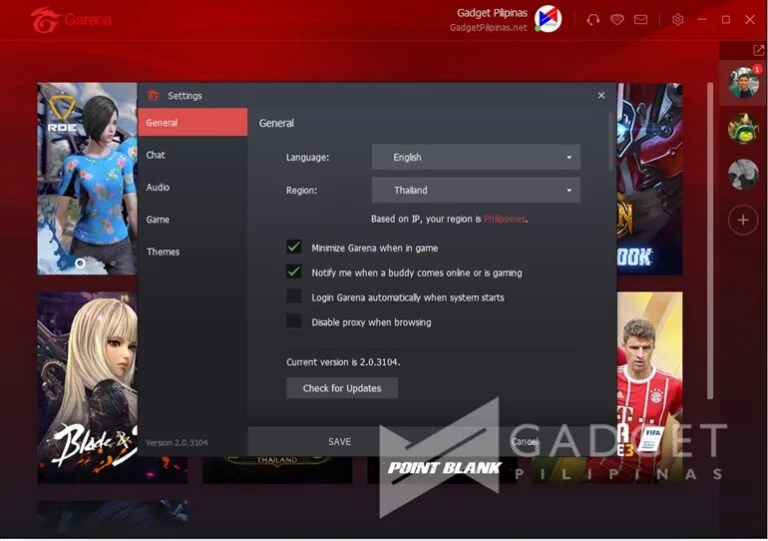Click the Version 2.0.3104 sidebar label
Viewport: 768px width, 541px height.
(x=176, y=443)
